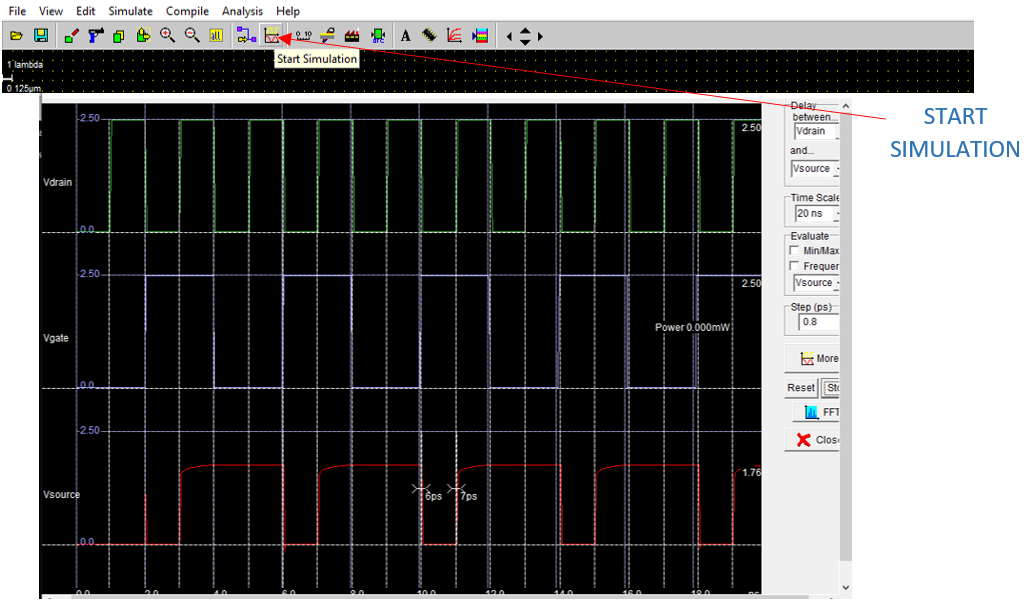Zoom out with the magnifier minus icon
1024x602 pixels.
click(x=191, y=36)
